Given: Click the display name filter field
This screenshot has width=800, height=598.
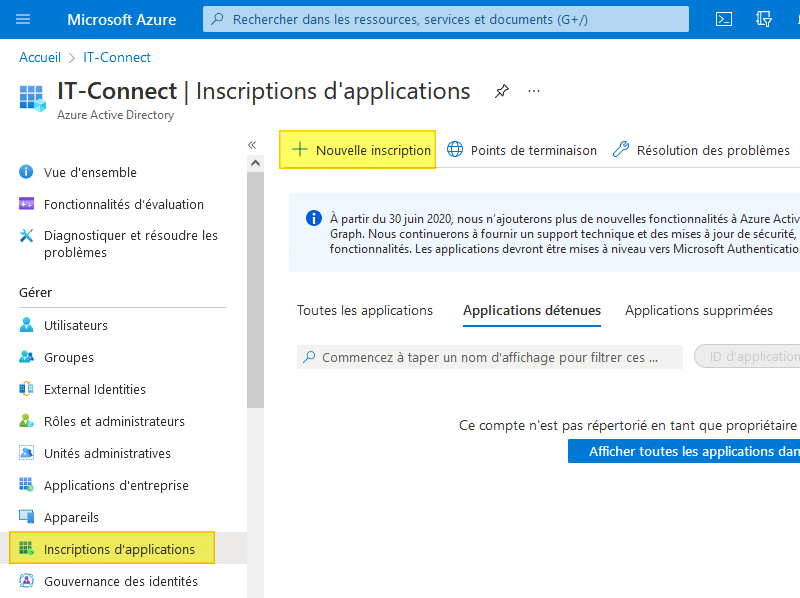Looking at the screenshot, I should (x=490, y=357).
